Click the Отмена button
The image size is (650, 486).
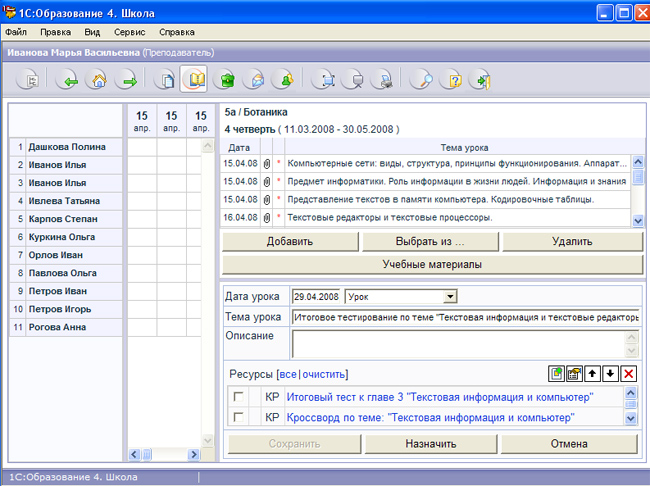[569, 444]
